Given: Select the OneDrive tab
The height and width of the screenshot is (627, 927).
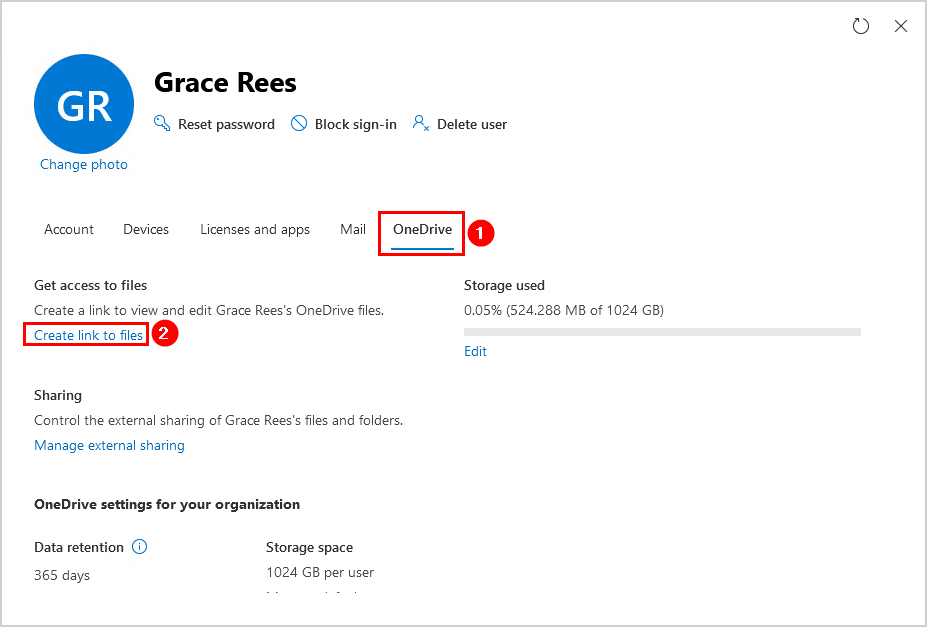Looking at the screenshot, I should tap(422, 230).
